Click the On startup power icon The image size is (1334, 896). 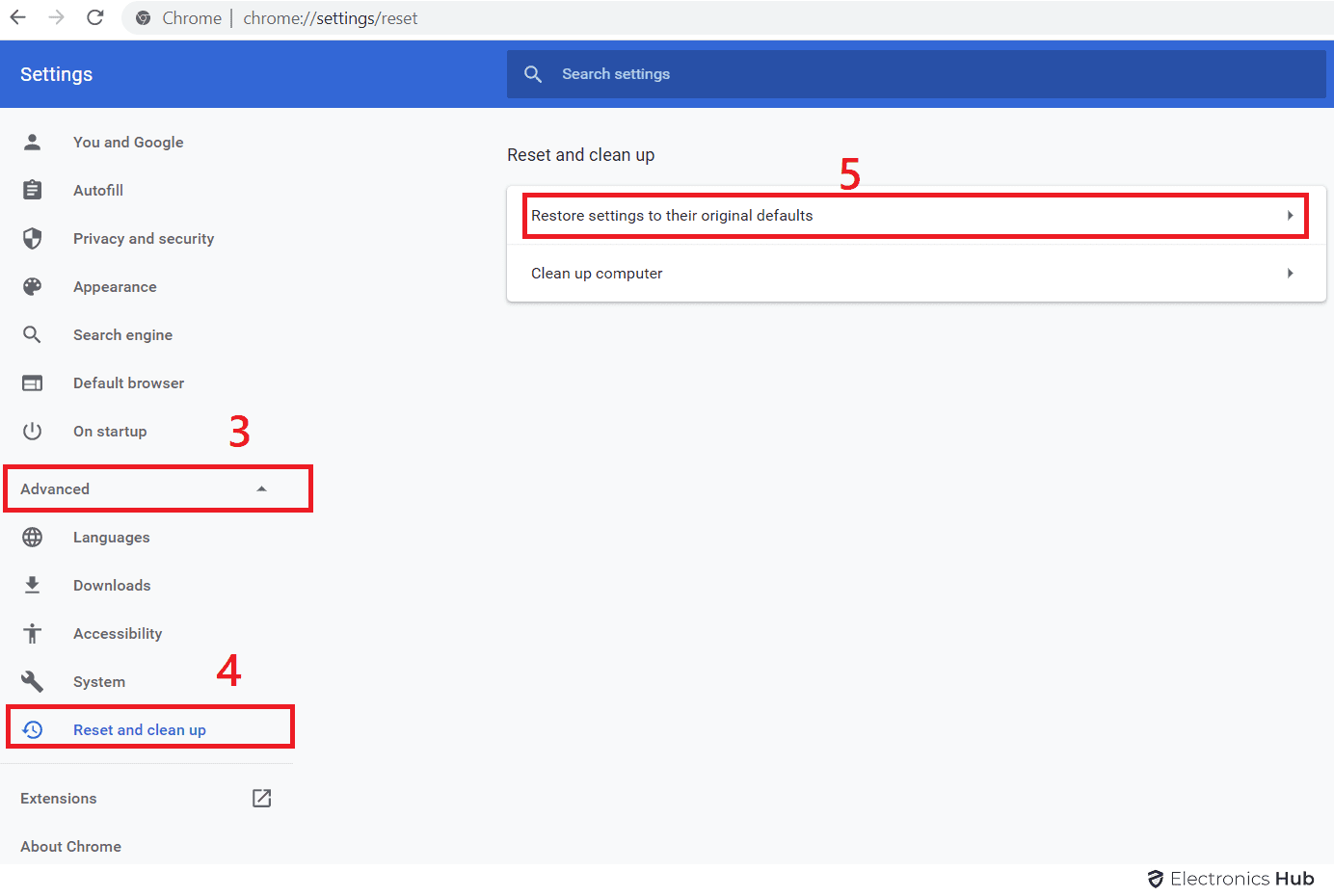pyautogui.click(x=33, y=432)
